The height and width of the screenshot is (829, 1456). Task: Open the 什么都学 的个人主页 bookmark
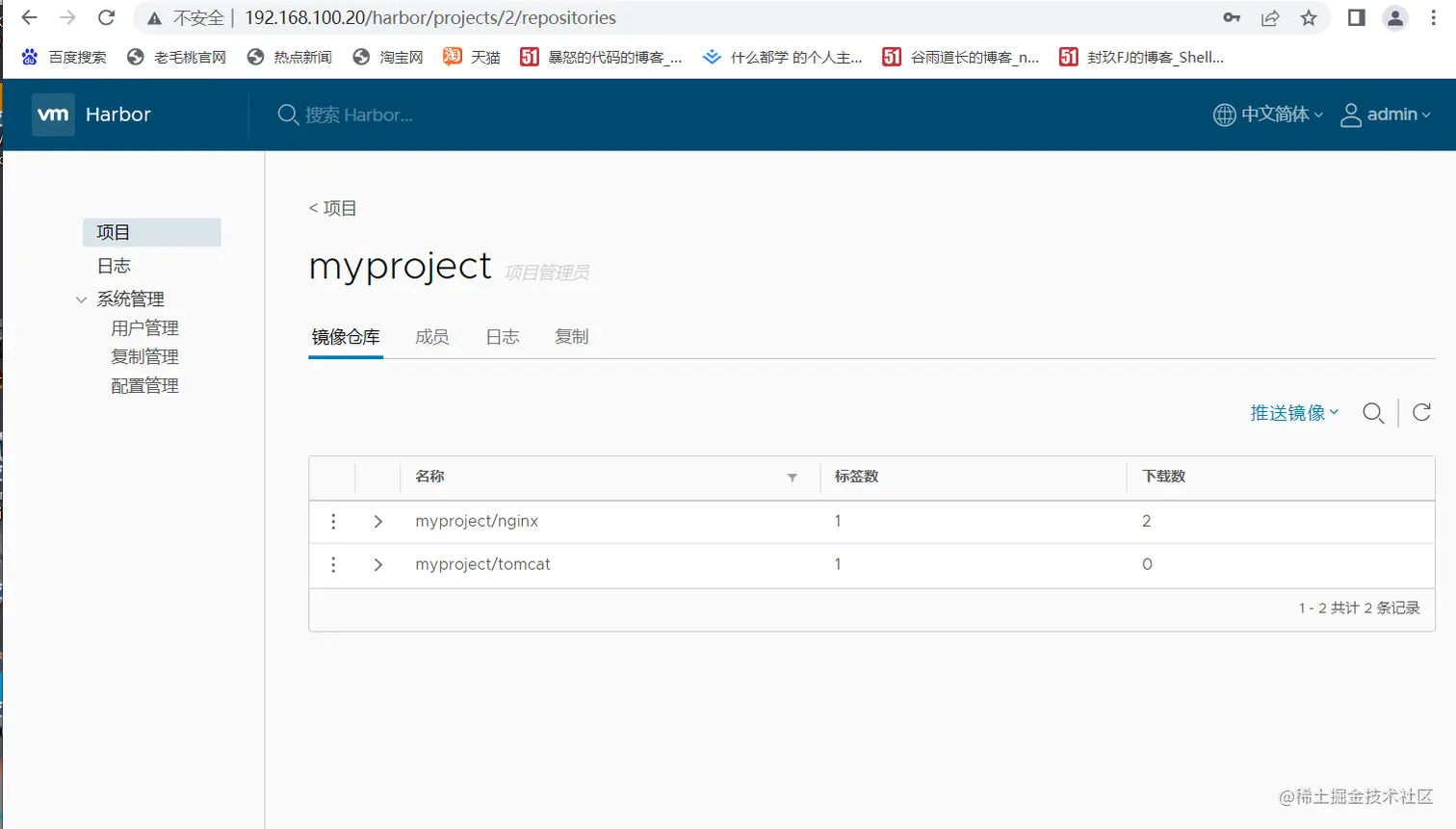pos(783,57)
